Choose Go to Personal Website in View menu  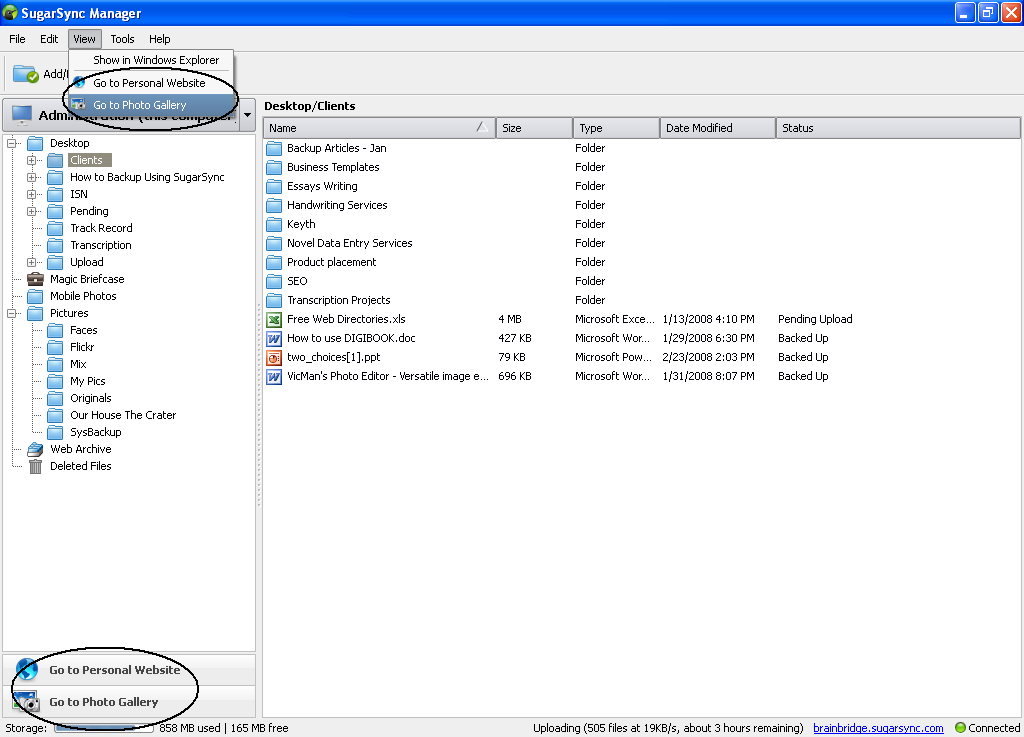coord(152,83)
